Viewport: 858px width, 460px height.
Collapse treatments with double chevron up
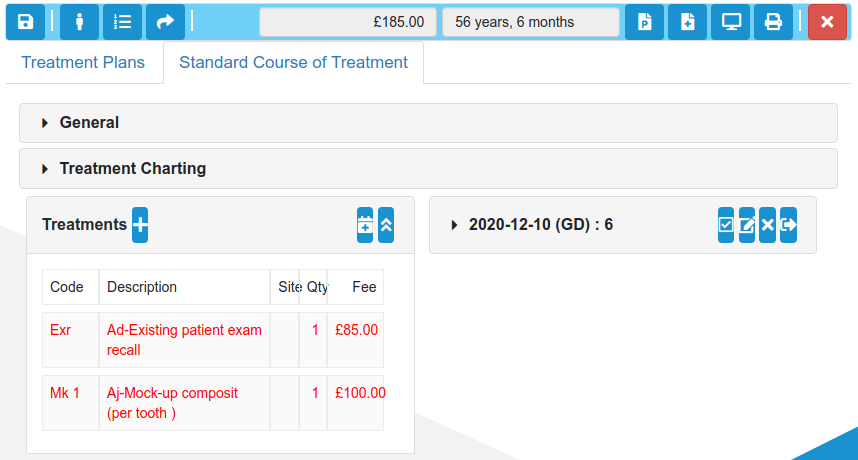(386, 225)
